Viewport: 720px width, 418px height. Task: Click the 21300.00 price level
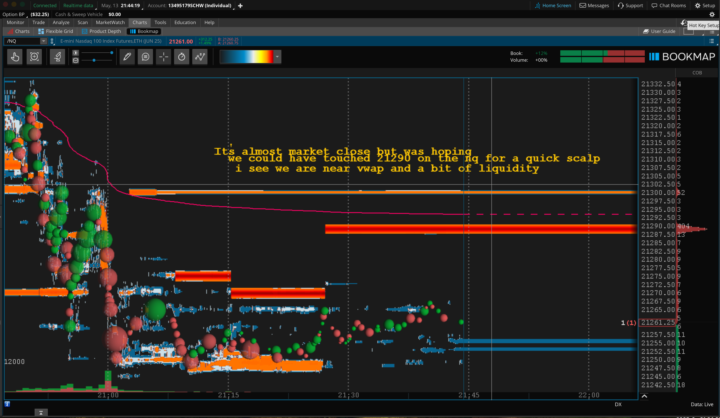658,193
